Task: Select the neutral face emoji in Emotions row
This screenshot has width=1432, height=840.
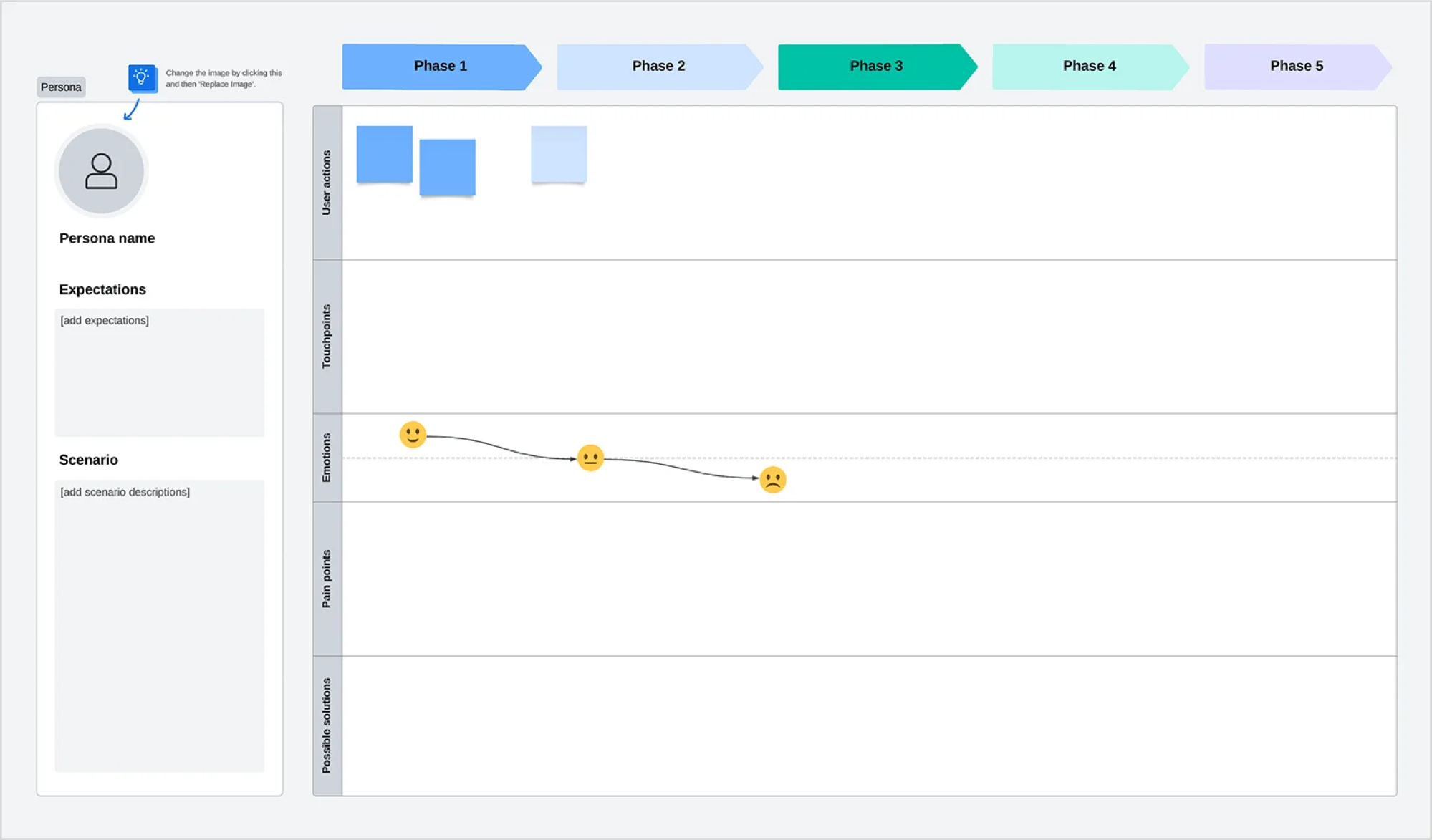Action: click(x=590, y=459)
